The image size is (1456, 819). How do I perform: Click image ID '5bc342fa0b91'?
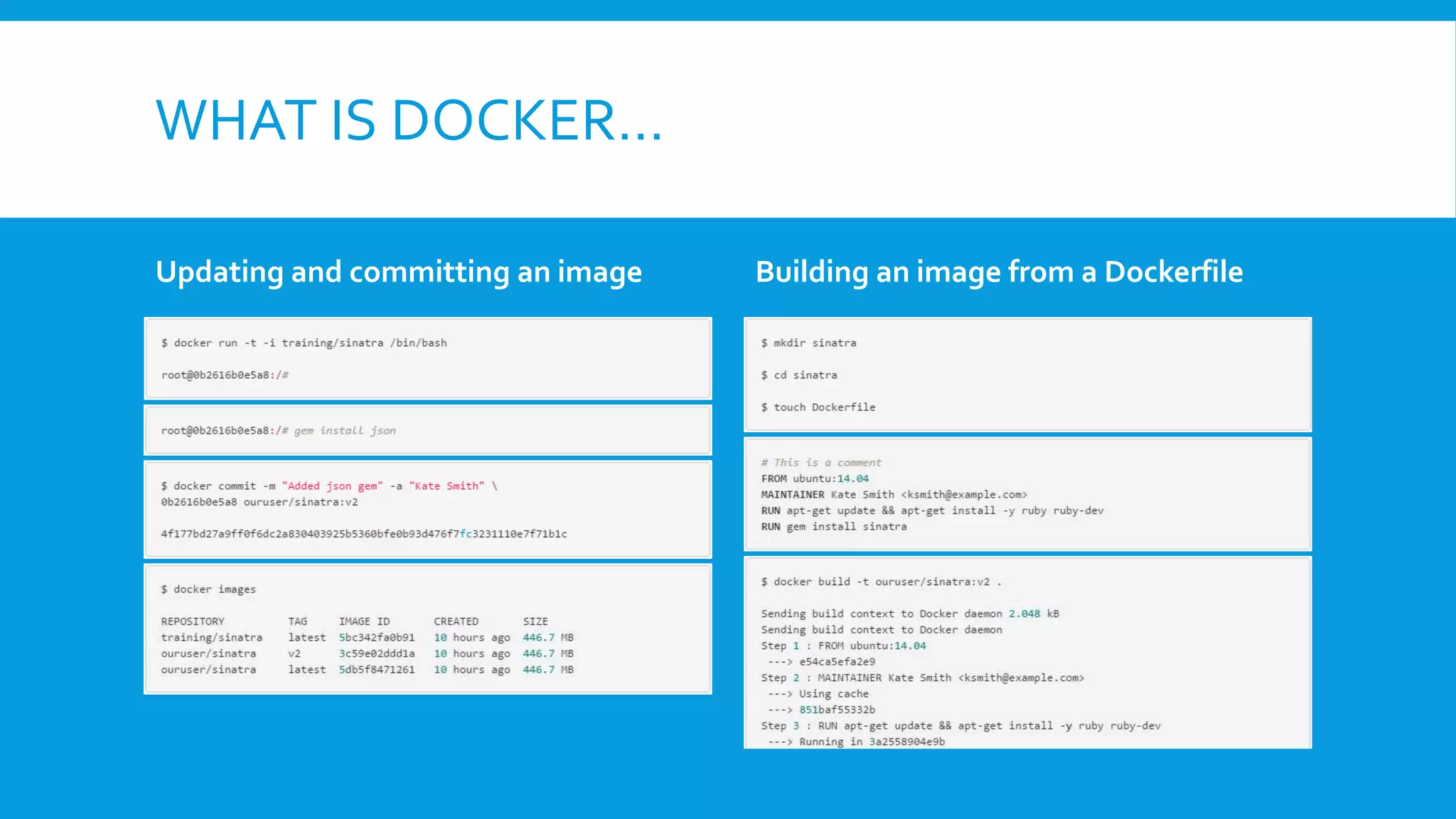pyautogui.click(x=377, y=638)
